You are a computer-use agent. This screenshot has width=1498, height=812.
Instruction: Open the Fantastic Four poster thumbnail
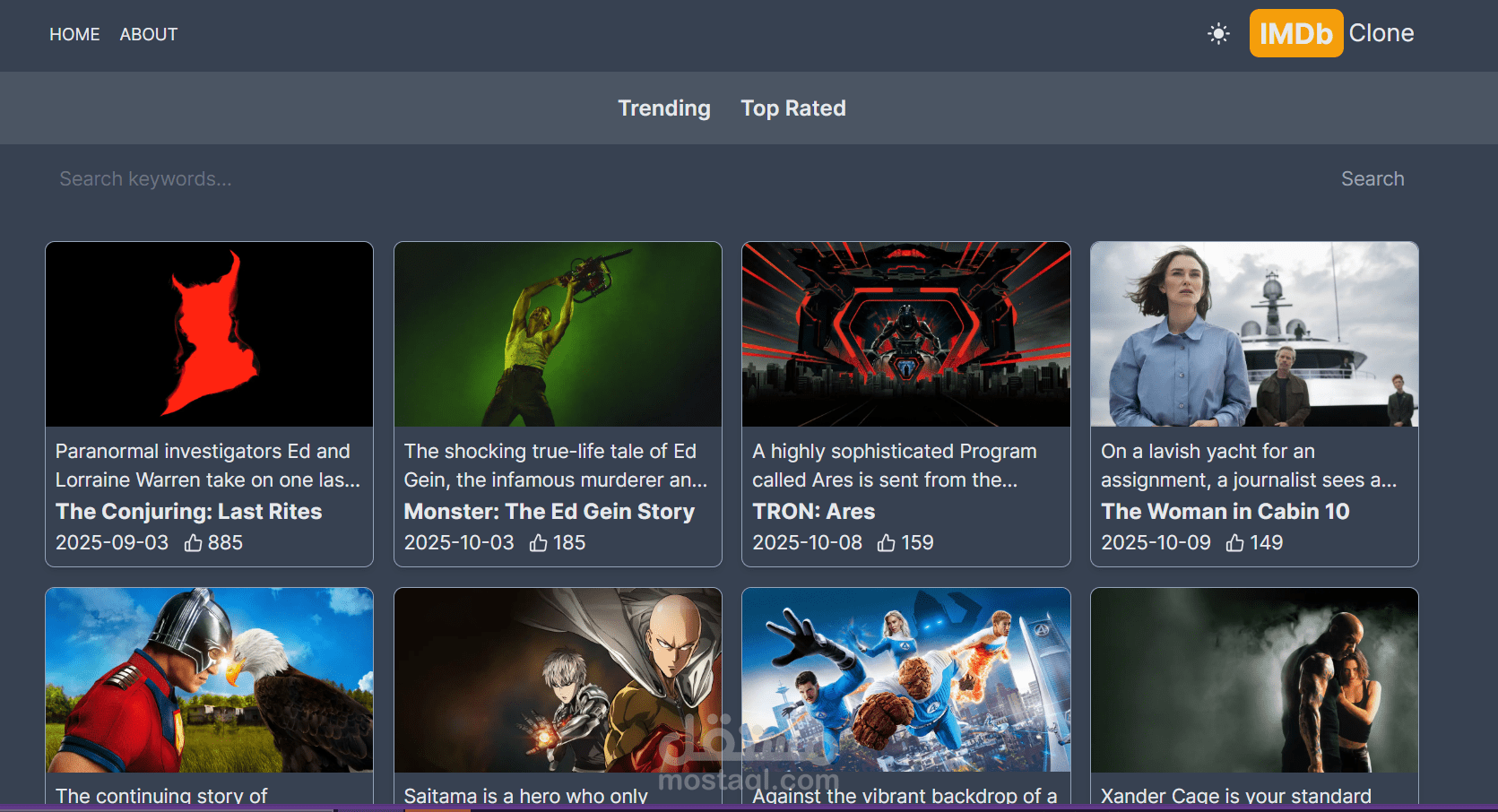(x=906, y=680)
